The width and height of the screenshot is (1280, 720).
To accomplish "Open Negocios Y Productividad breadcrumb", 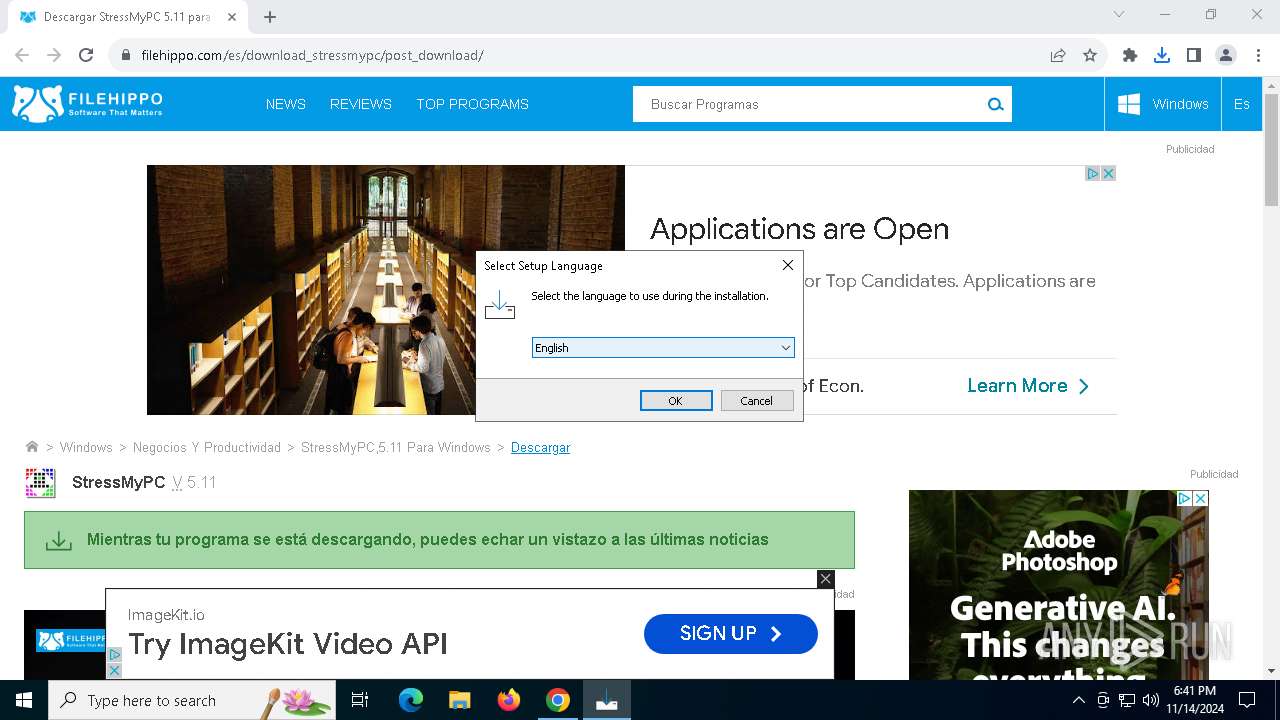I will 207,448.
